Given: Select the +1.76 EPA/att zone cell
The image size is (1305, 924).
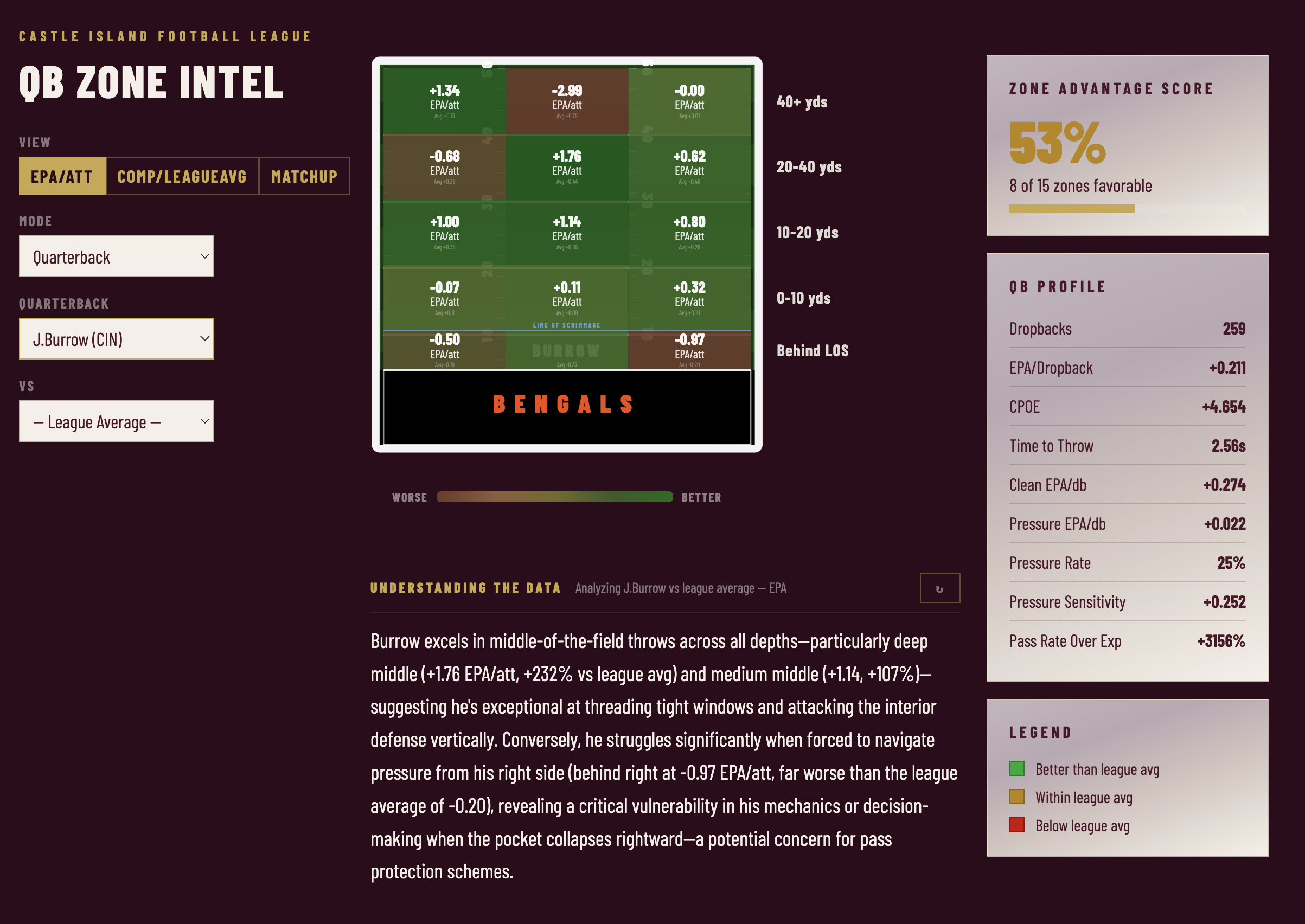Looking at the screenshot, I should pyautogui.click(x=567, y=167).
